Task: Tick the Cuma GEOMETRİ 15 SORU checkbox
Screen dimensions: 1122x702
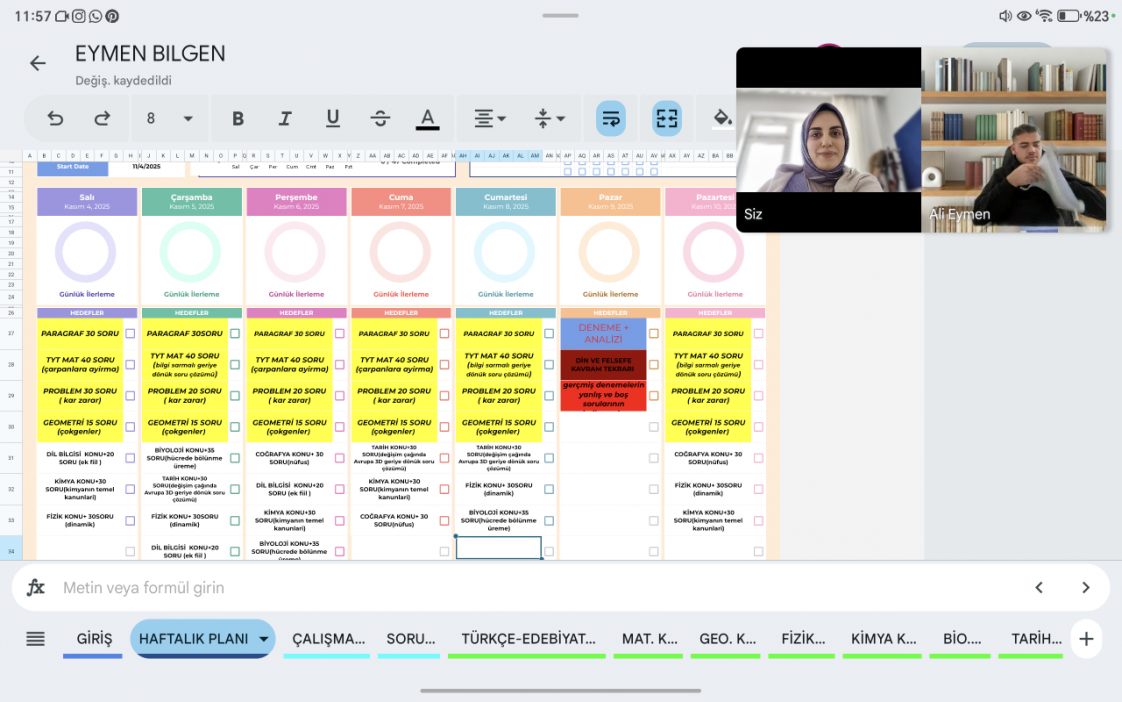Action: pyautogui.click(x=444, y=427)
